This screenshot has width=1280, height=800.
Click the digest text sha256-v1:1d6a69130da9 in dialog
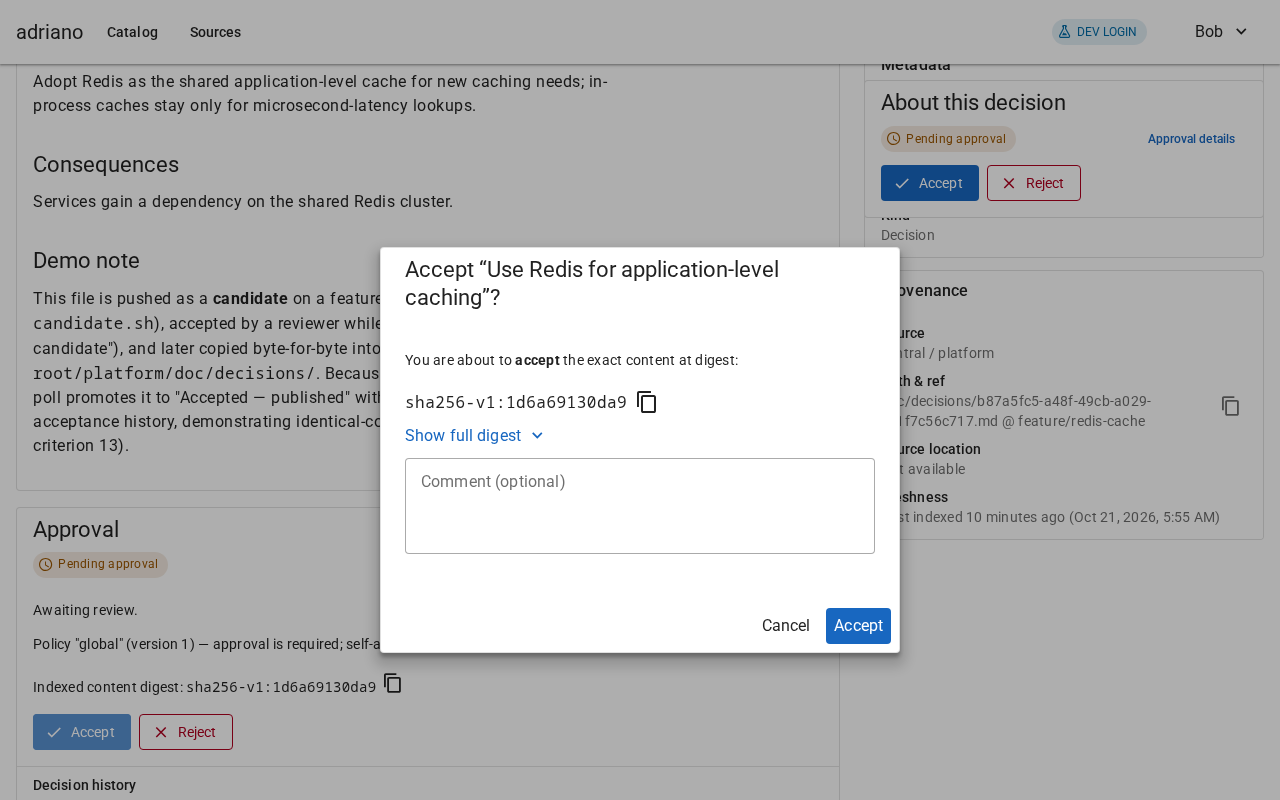[516, 402]
